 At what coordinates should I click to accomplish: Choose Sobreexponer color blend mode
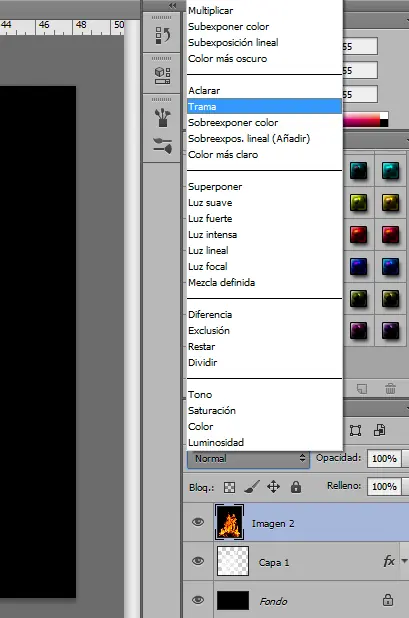(x=264, y=123)
